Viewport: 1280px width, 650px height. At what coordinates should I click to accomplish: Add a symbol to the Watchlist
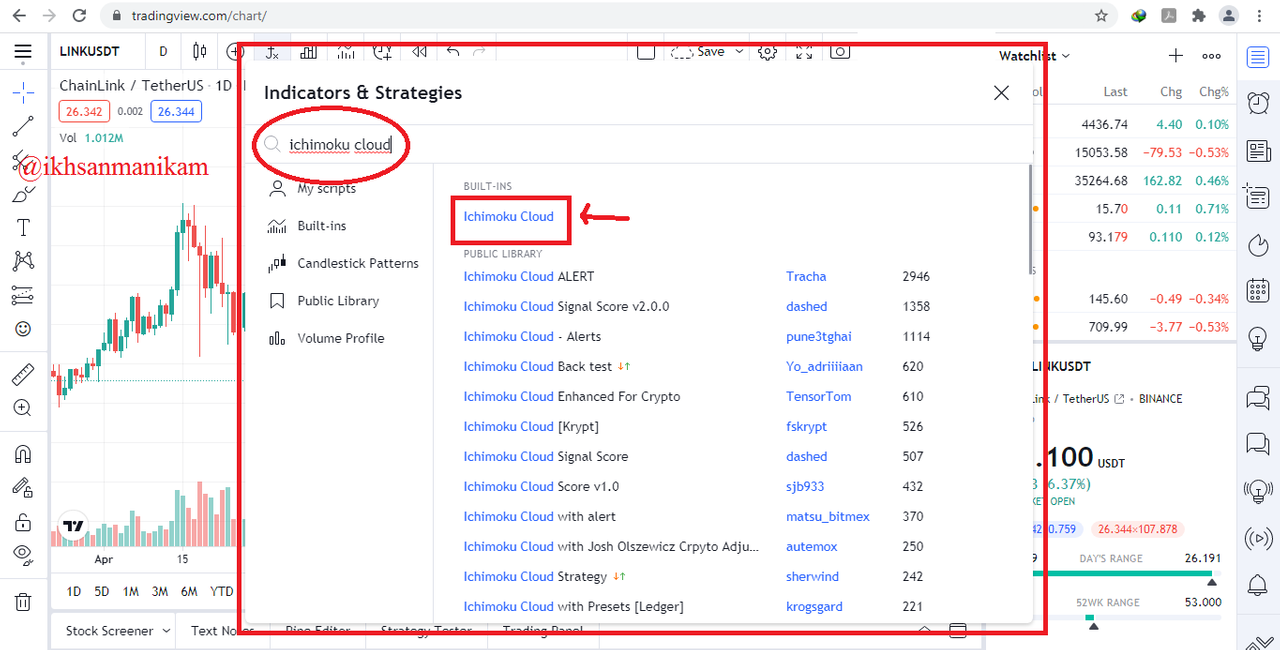1176,56
